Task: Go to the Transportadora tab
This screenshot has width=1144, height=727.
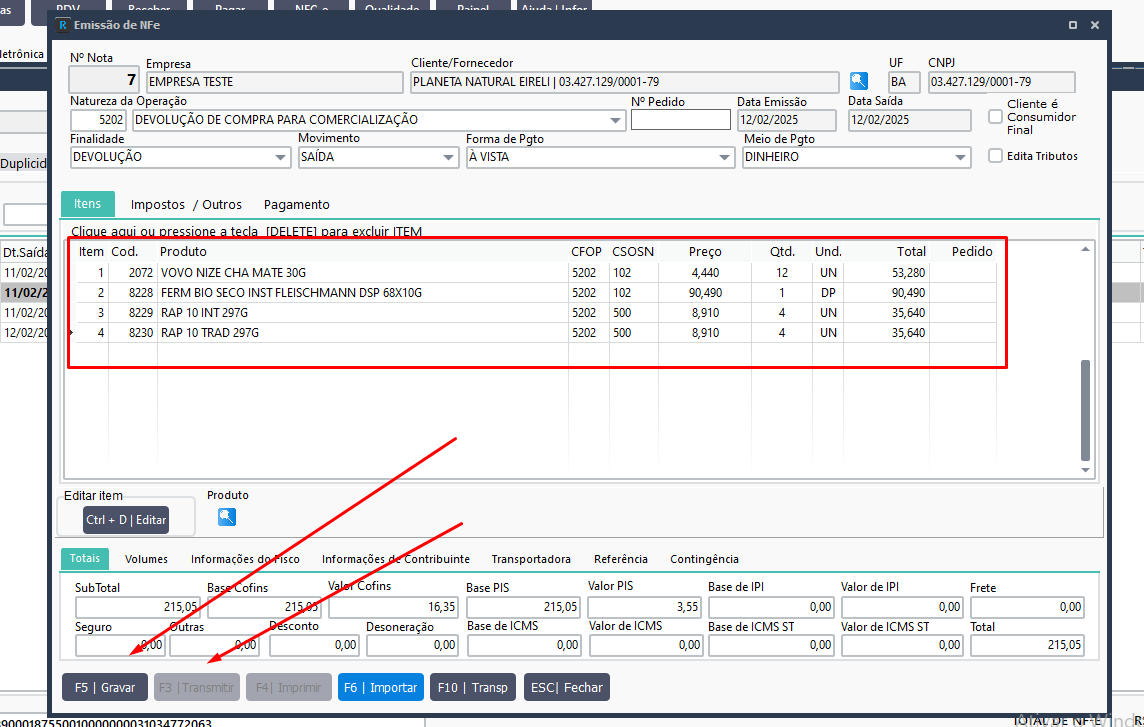Action: click(x=531, y=559)
